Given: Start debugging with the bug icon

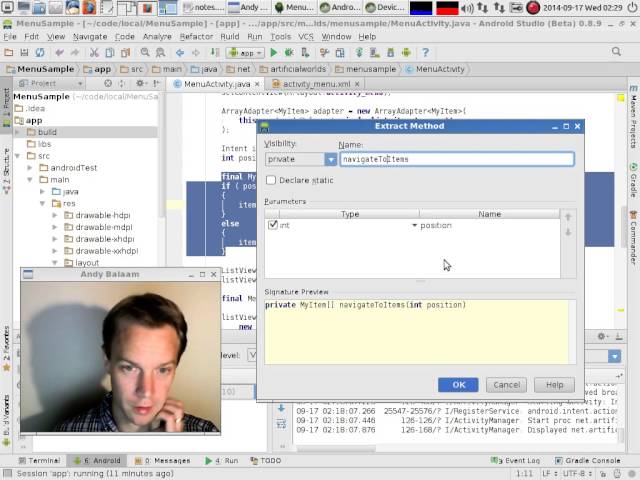Looking at the screenshot, I should 289,53.
